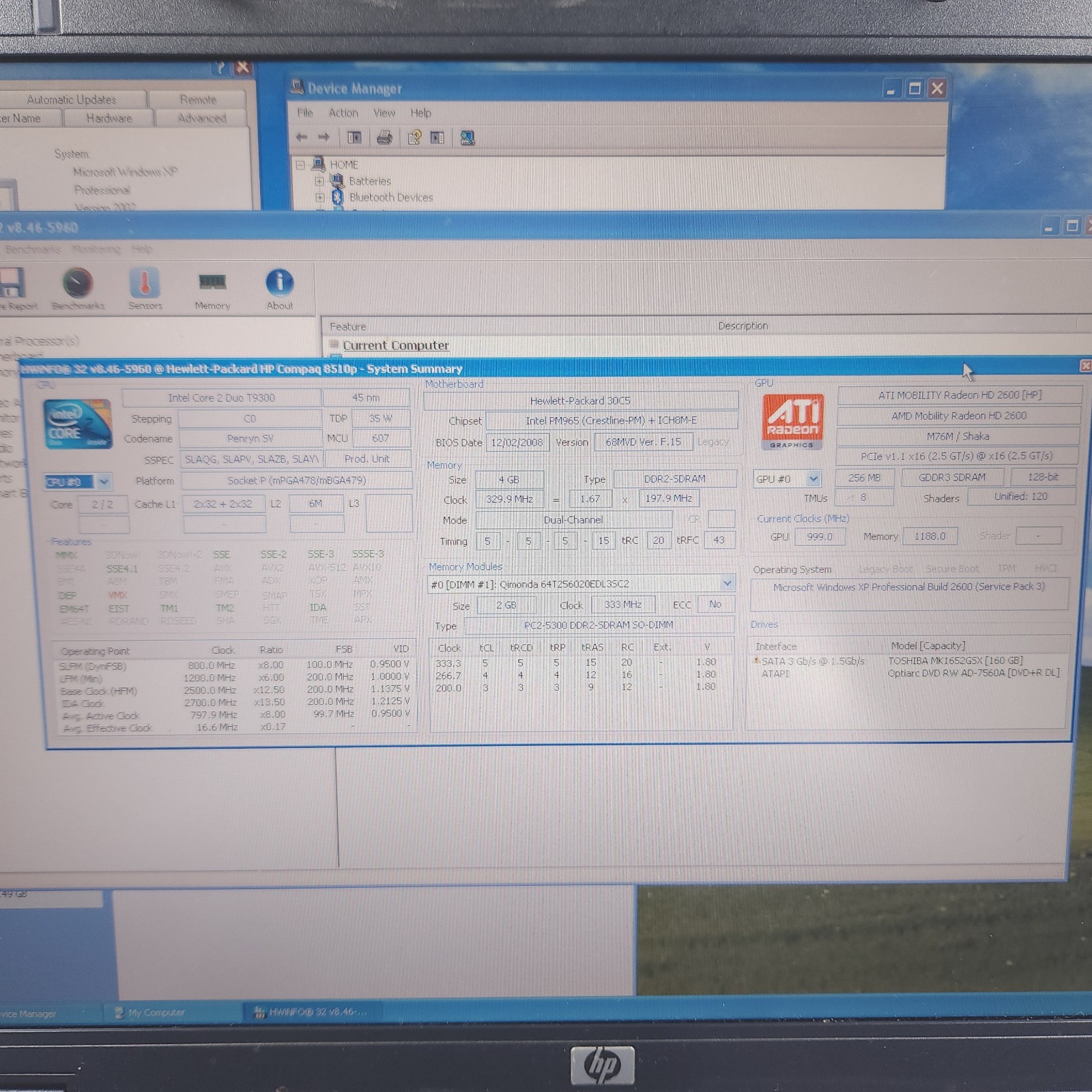The image size is (1092, 1092).
Task: Open the View menu in Device Manager
Action: (384, 113)
